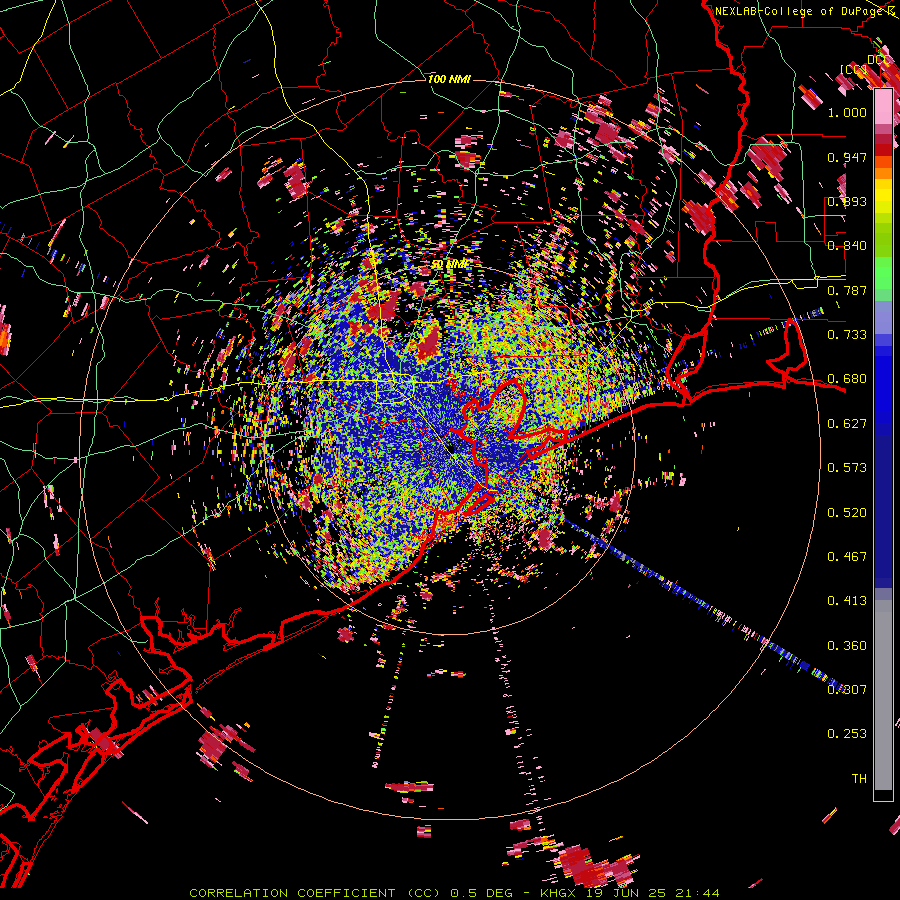The height and width of the screenshot is (900, 900).
Task: Click the "1.000" color scale value
Action: (x=847, y=112)
